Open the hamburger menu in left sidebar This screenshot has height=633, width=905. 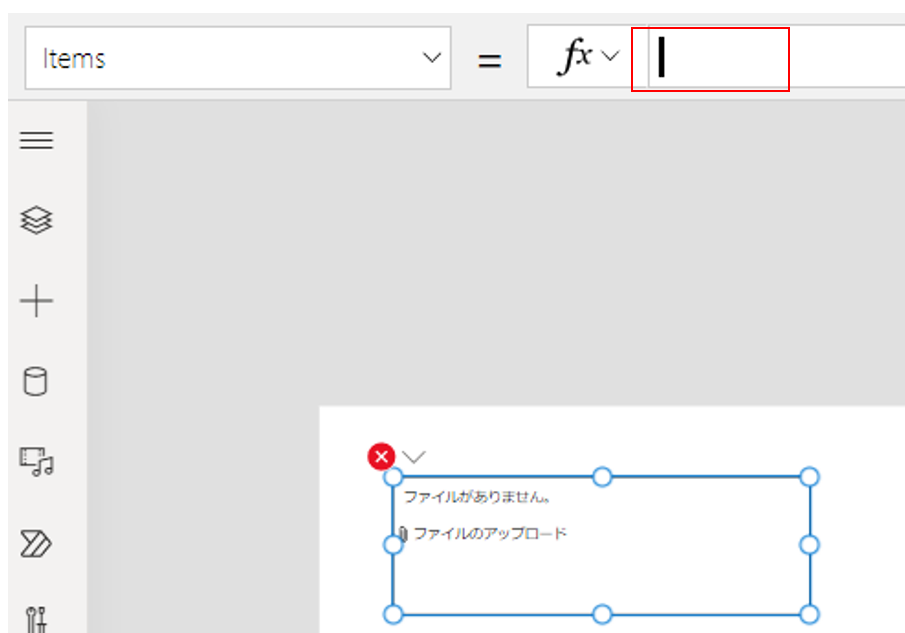coord(36,141)
